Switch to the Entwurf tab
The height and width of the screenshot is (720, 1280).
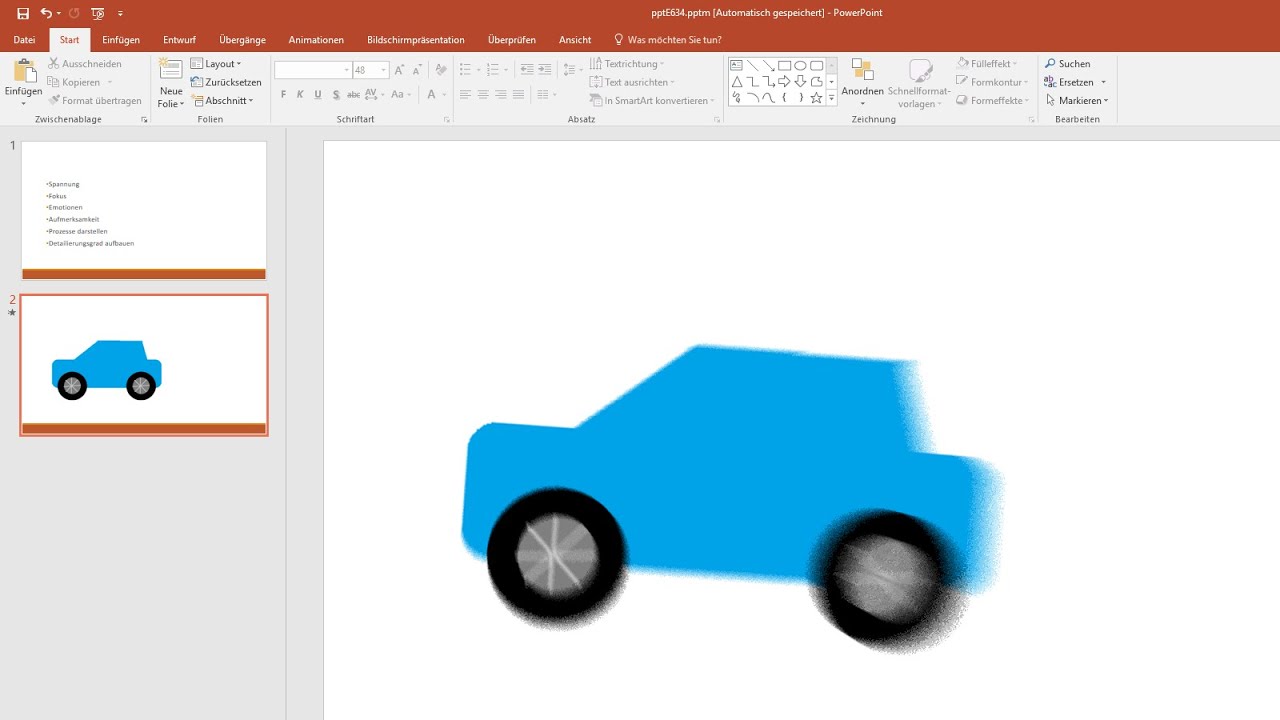point(179,40)
